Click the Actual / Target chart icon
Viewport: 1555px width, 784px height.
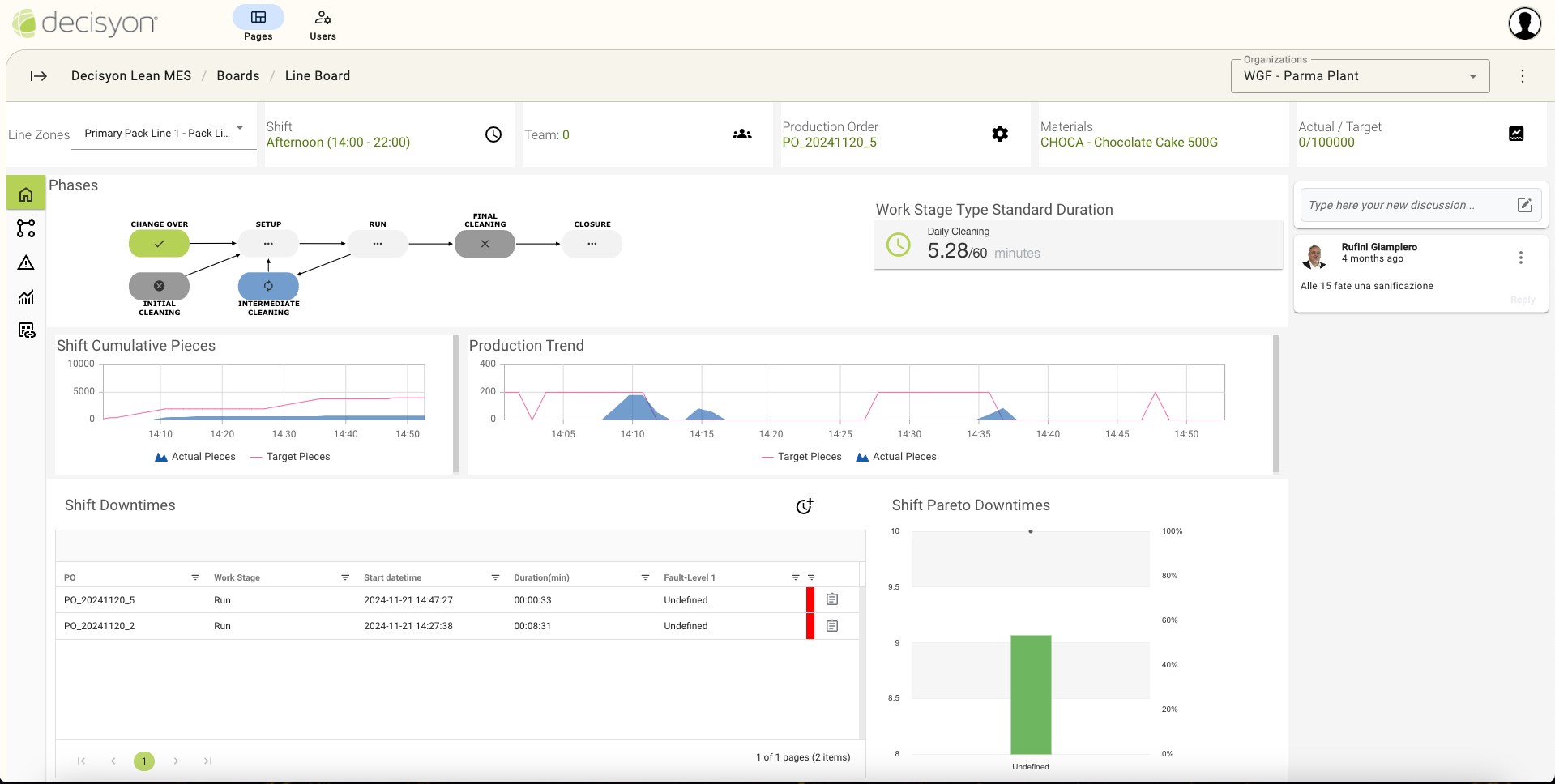1516,134
